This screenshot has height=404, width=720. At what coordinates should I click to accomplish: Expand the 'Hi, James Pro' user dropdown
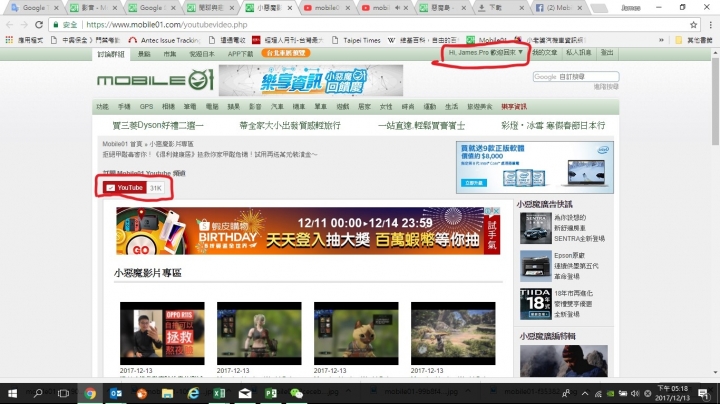tap(486, 53)
